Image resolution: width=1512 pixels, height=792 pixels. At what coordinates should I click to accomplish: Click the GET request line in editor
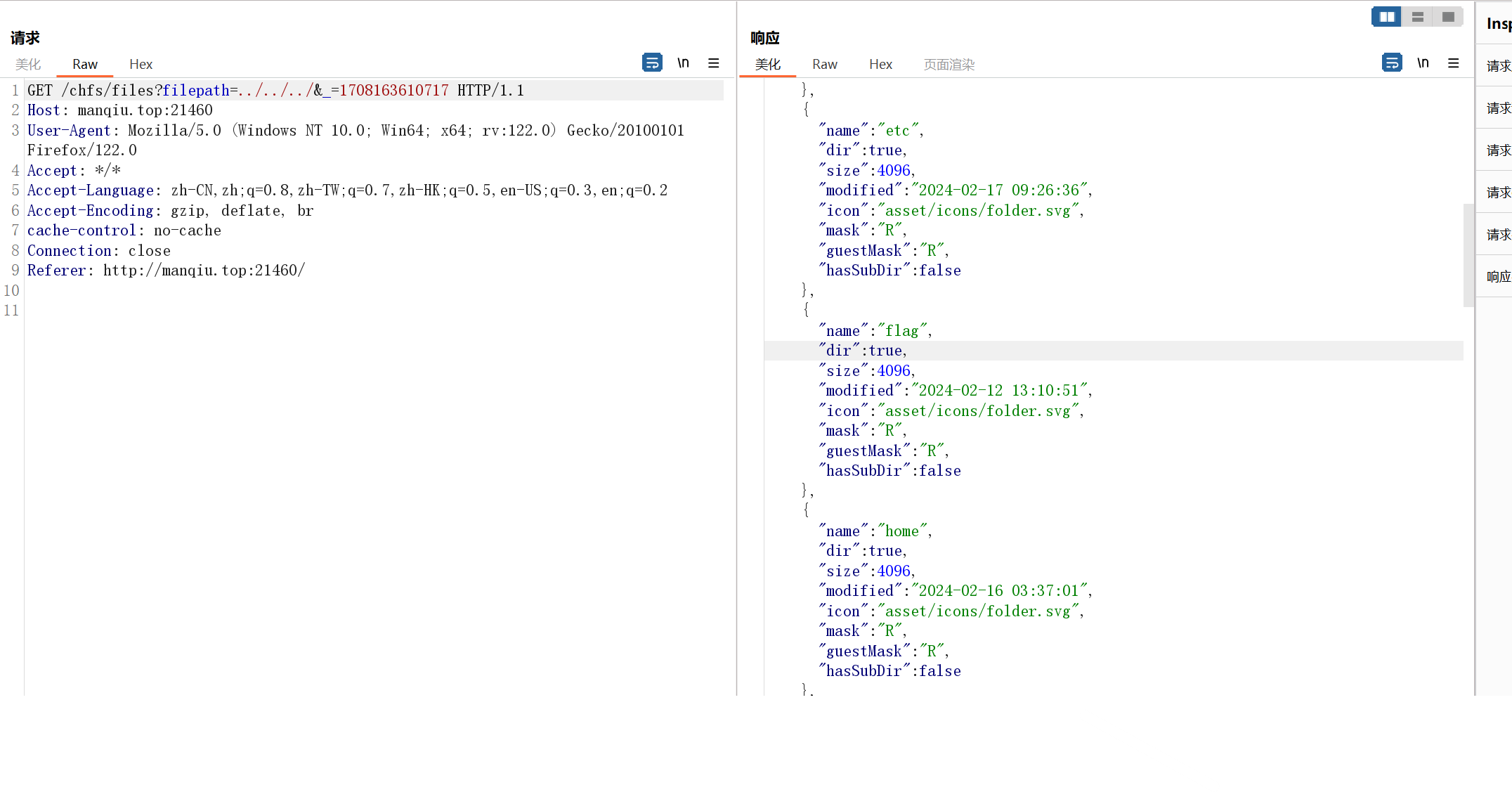pos(275,91)
